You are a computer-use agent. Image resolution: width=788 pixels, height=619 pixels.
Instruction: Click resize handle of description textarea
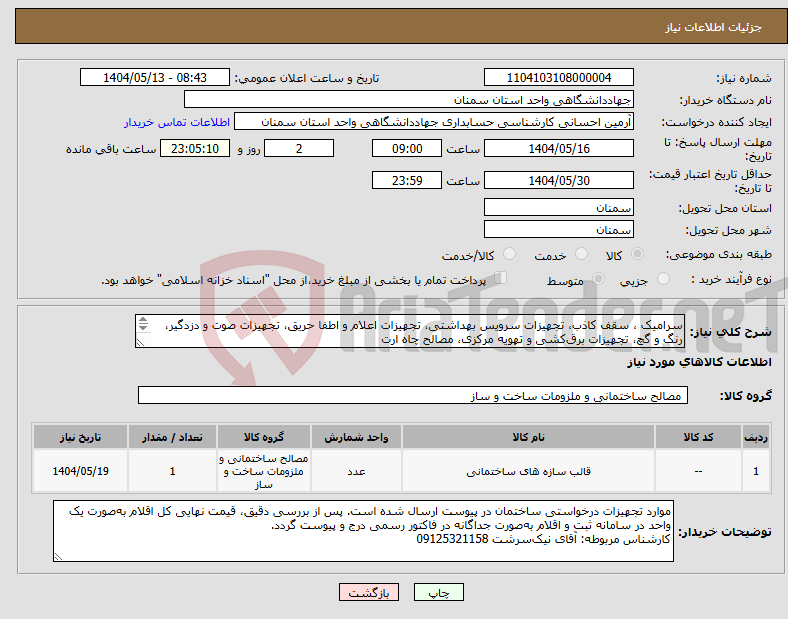tap(140, 342)
